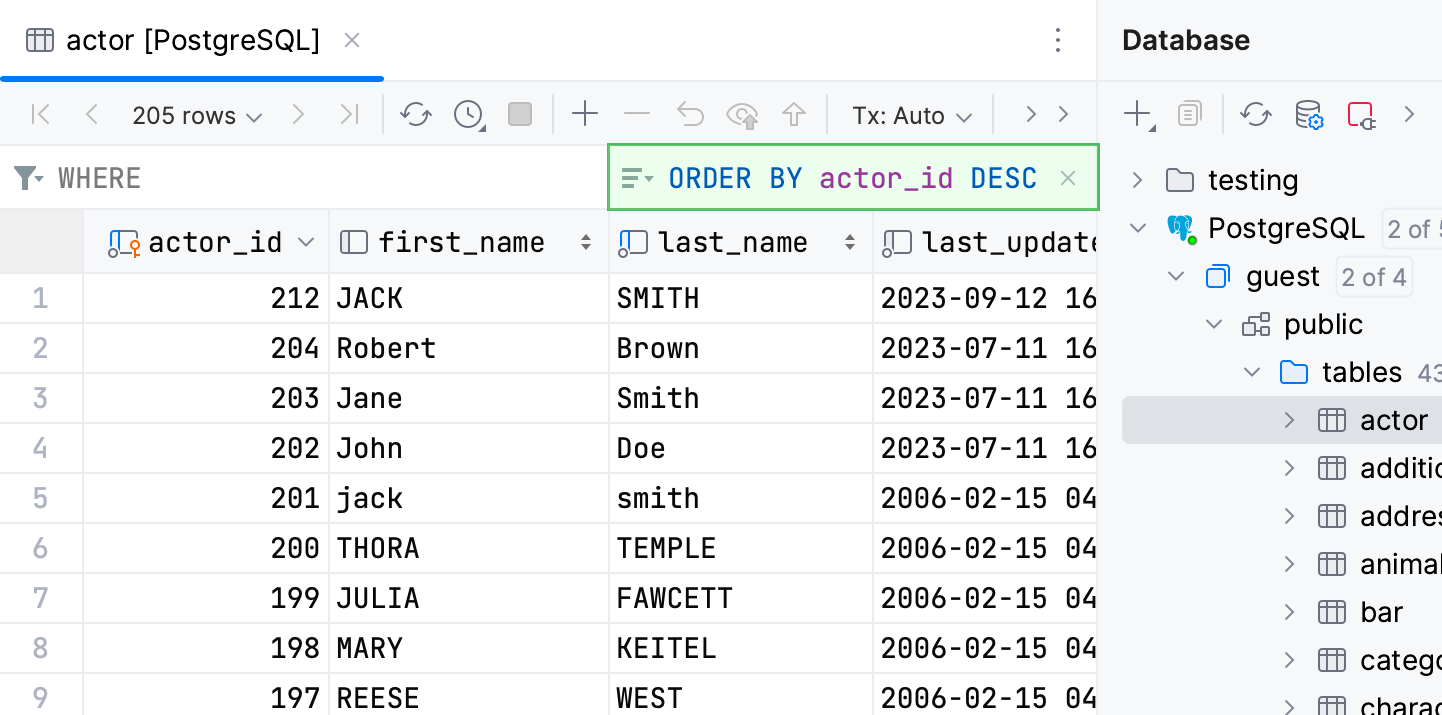The width and height of the screenshot is (1442, 715).
Task: Click the delete row icon
Action: pos(637,115)
